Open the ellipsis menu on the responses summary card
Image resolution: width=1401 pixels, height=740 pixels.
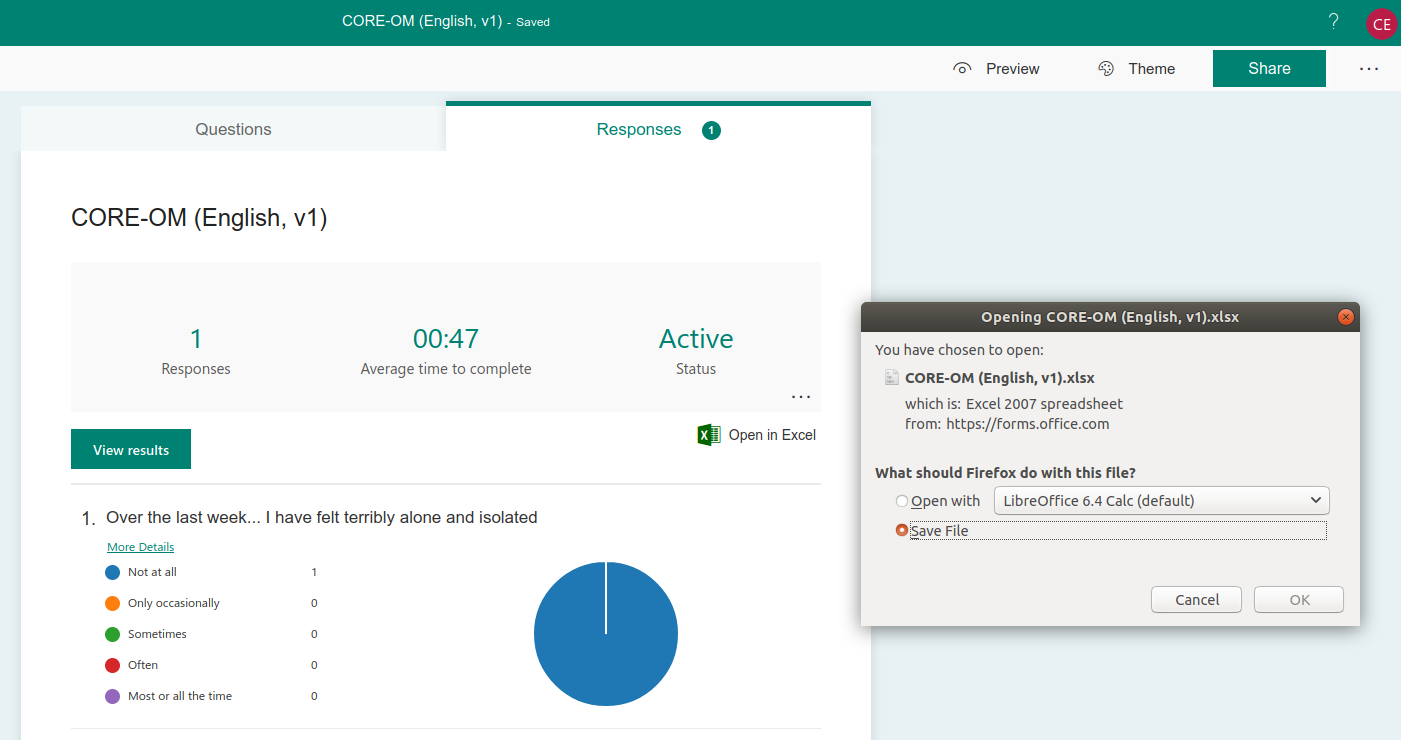800,396
